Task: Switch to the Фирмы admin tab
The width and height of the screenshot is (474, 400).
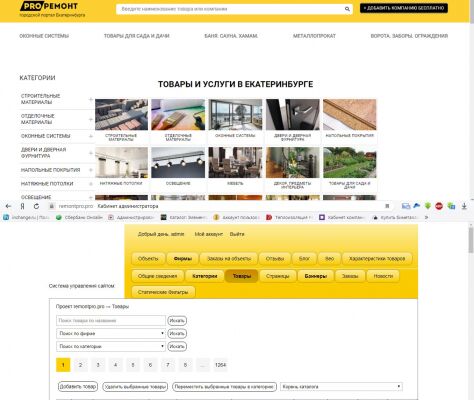Action: pos(183,259)
